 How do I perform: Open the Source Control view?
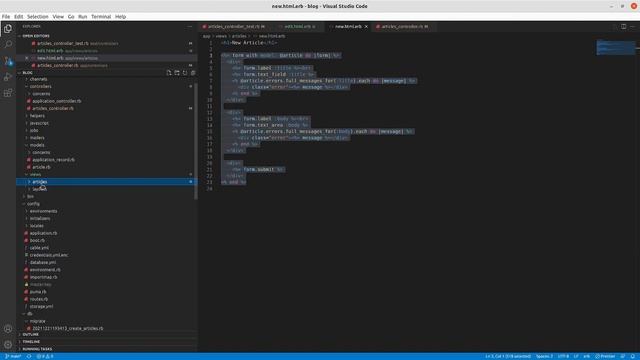point(8,61)
